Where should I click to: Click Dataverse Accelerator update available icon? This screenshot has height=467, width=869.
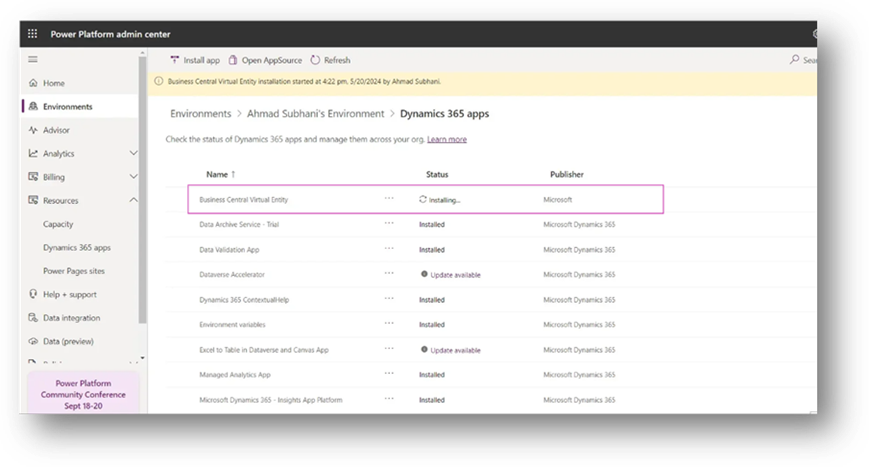pyautogui.click(x=424, y=274)
